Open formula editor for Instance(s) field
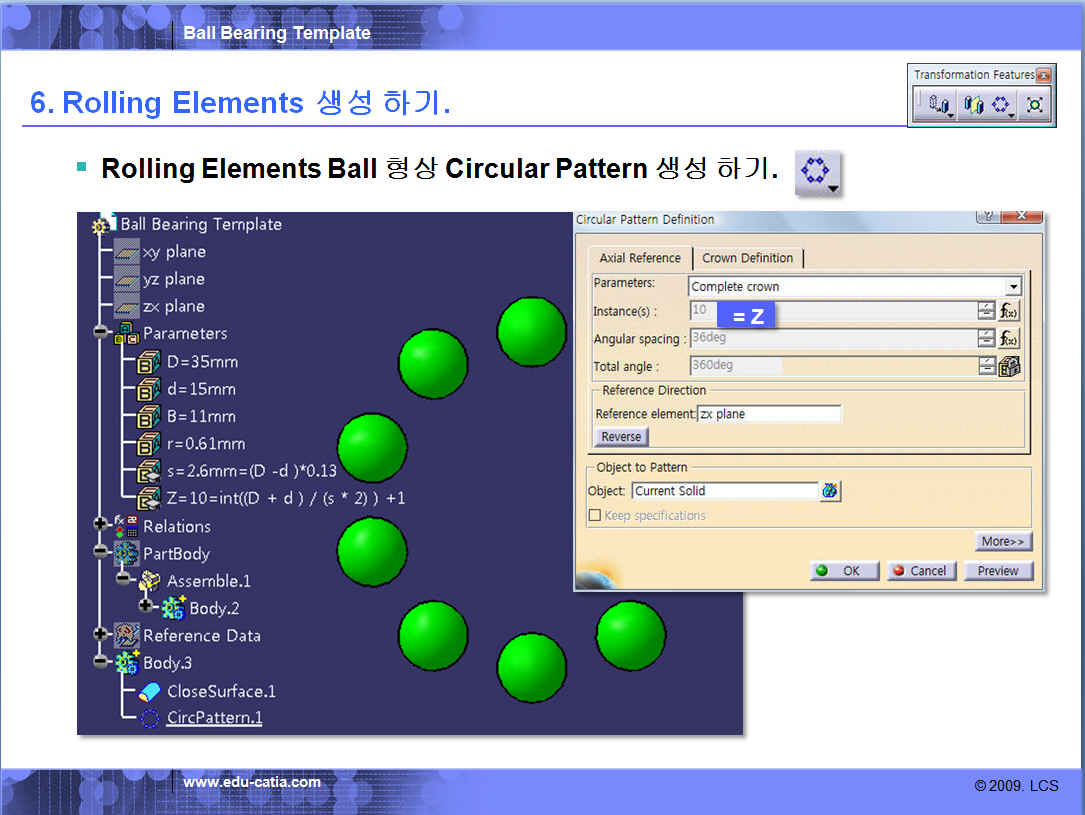 point(1009,311)
